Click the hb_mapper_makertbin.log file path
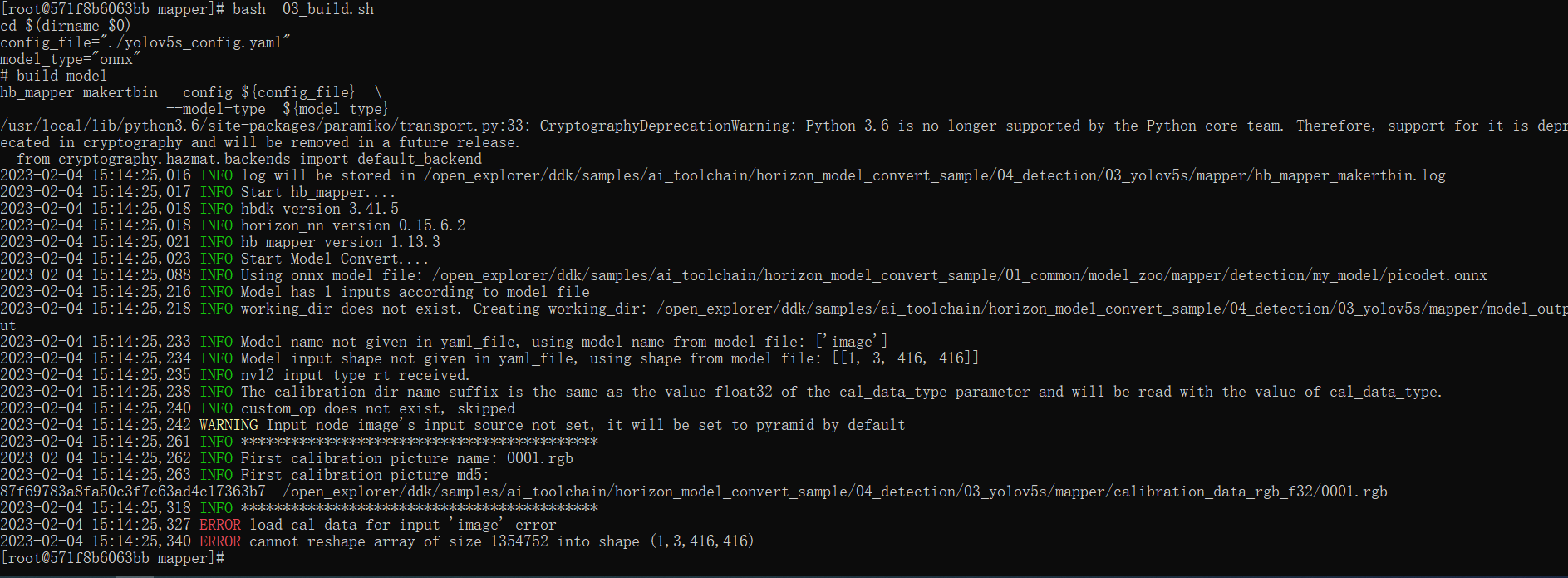 pyautogui.click(x=934, y=175)
